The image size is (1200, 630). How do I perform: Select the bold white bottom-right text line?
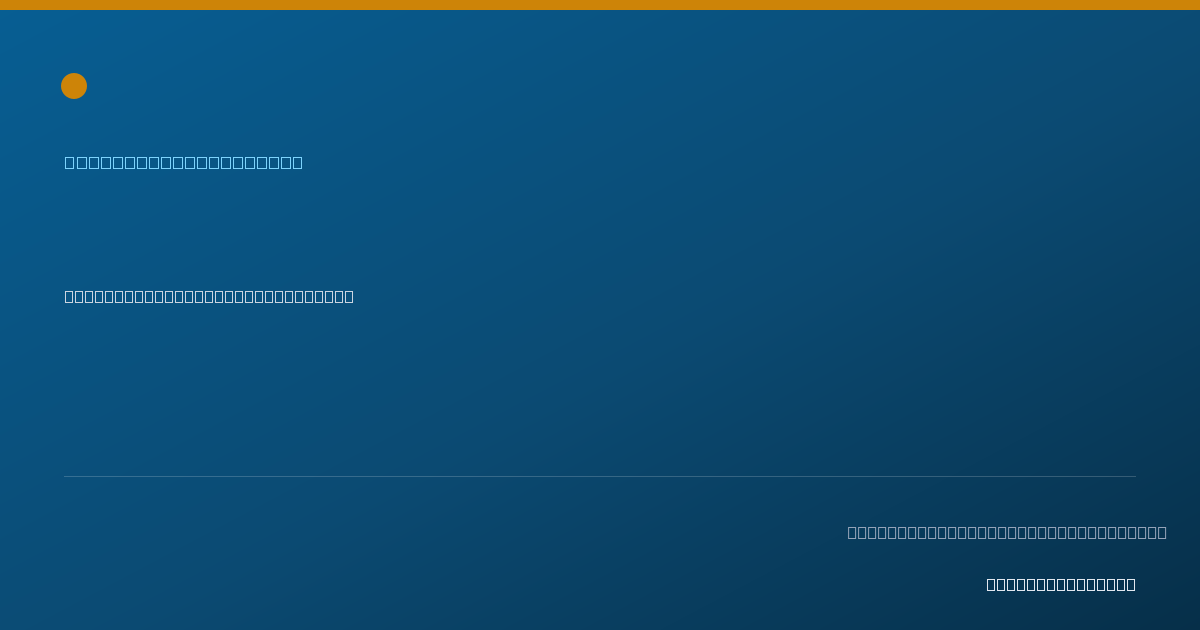click(1061, 584)
